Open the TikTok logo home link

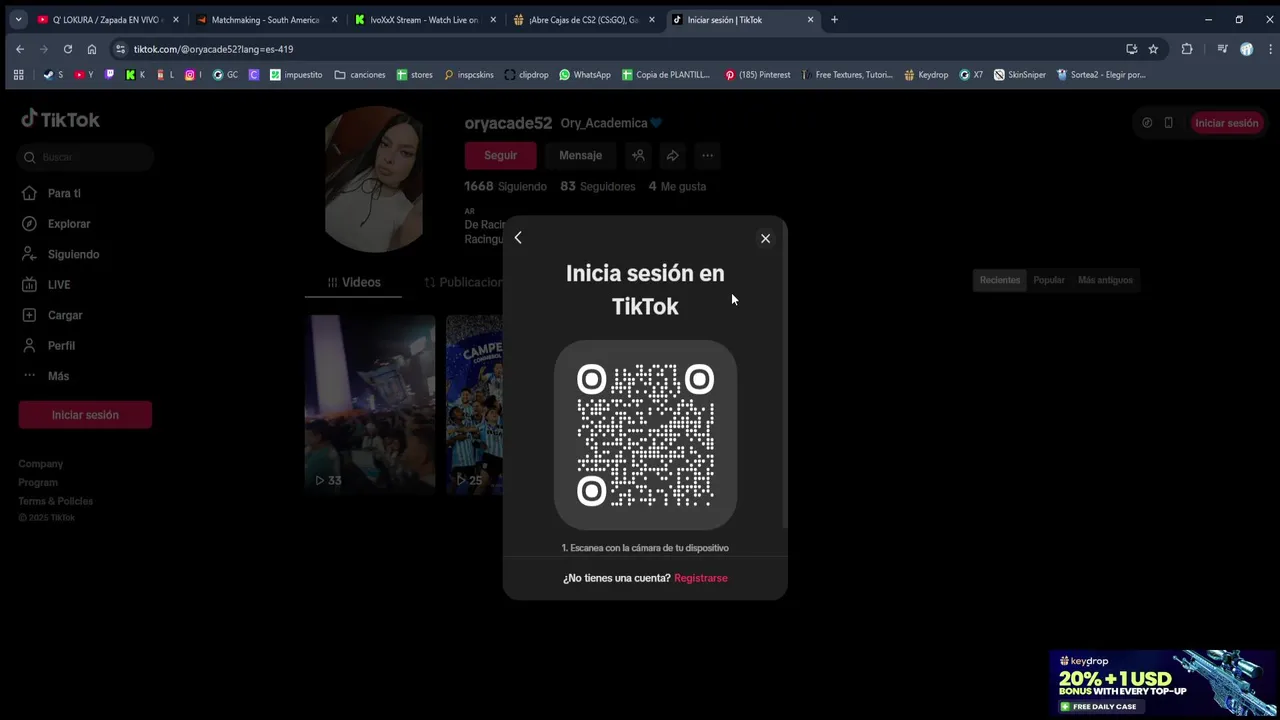61,119
